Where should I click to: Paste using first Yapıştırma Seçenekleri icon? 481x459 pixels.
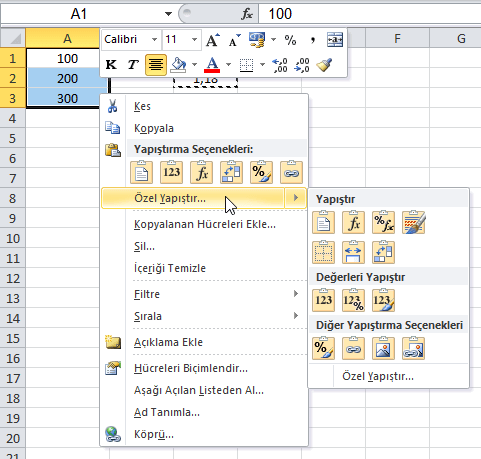click(x=141, y=172)
